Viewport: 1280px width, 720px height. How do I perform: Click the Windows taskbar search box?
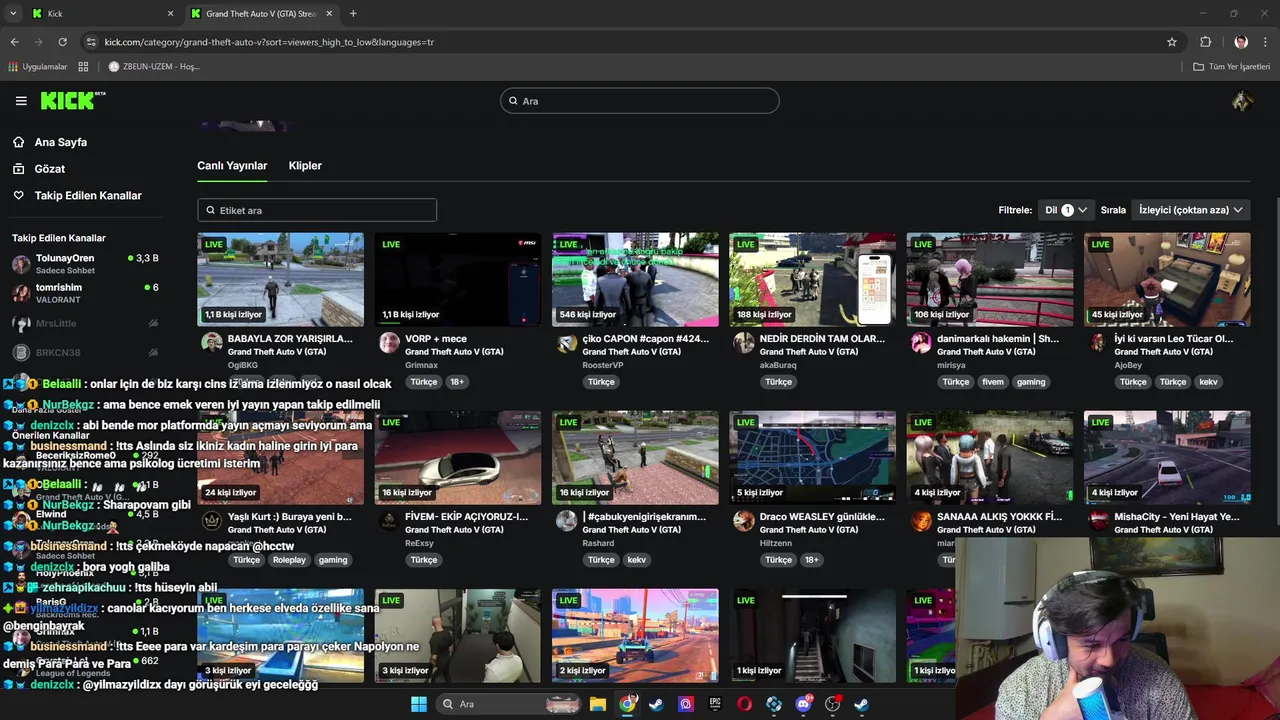point(510,704)
